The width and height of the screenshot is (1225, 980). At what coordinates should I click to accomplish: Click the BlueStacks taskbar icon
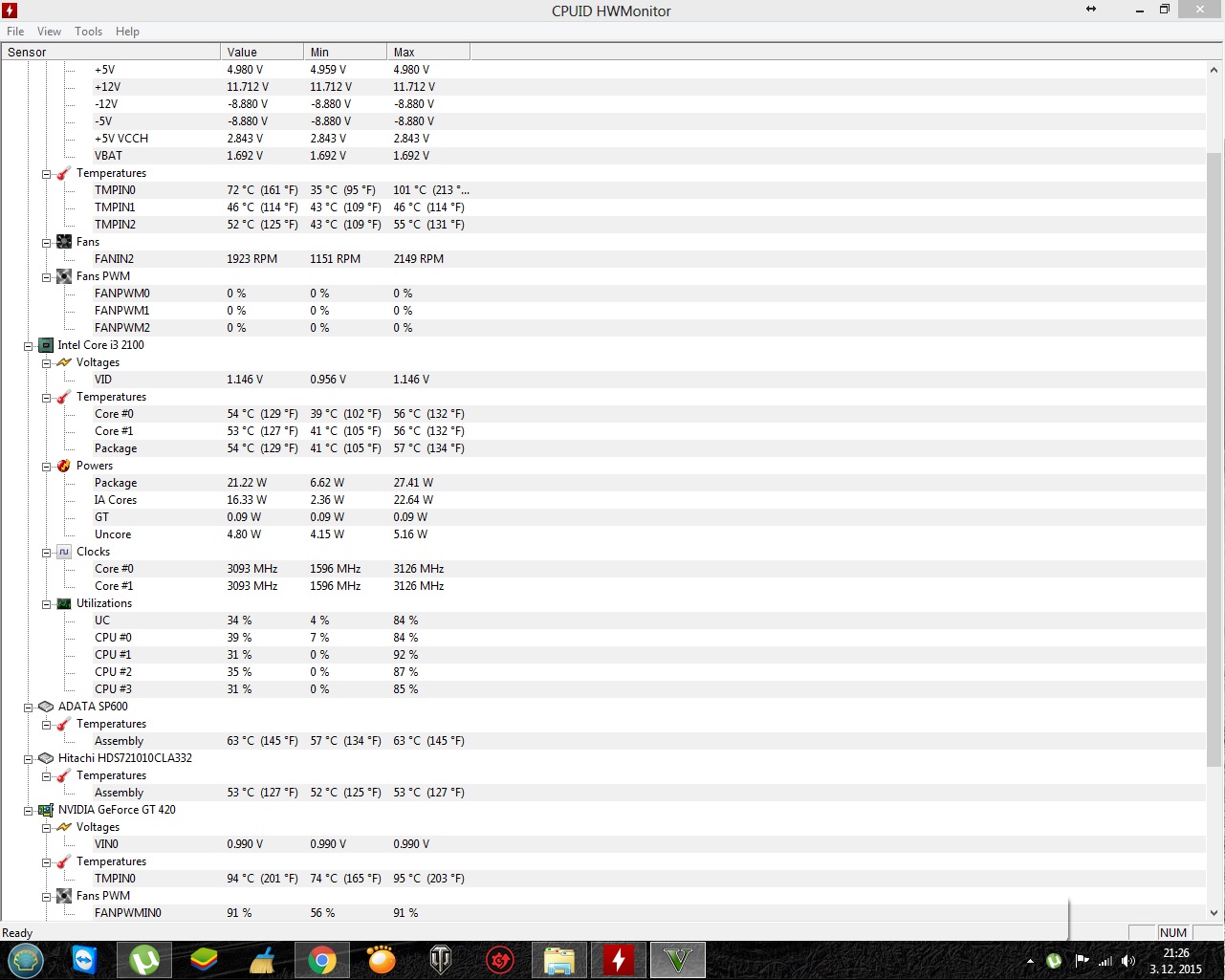pyautogui.click(x=204, y=960)
